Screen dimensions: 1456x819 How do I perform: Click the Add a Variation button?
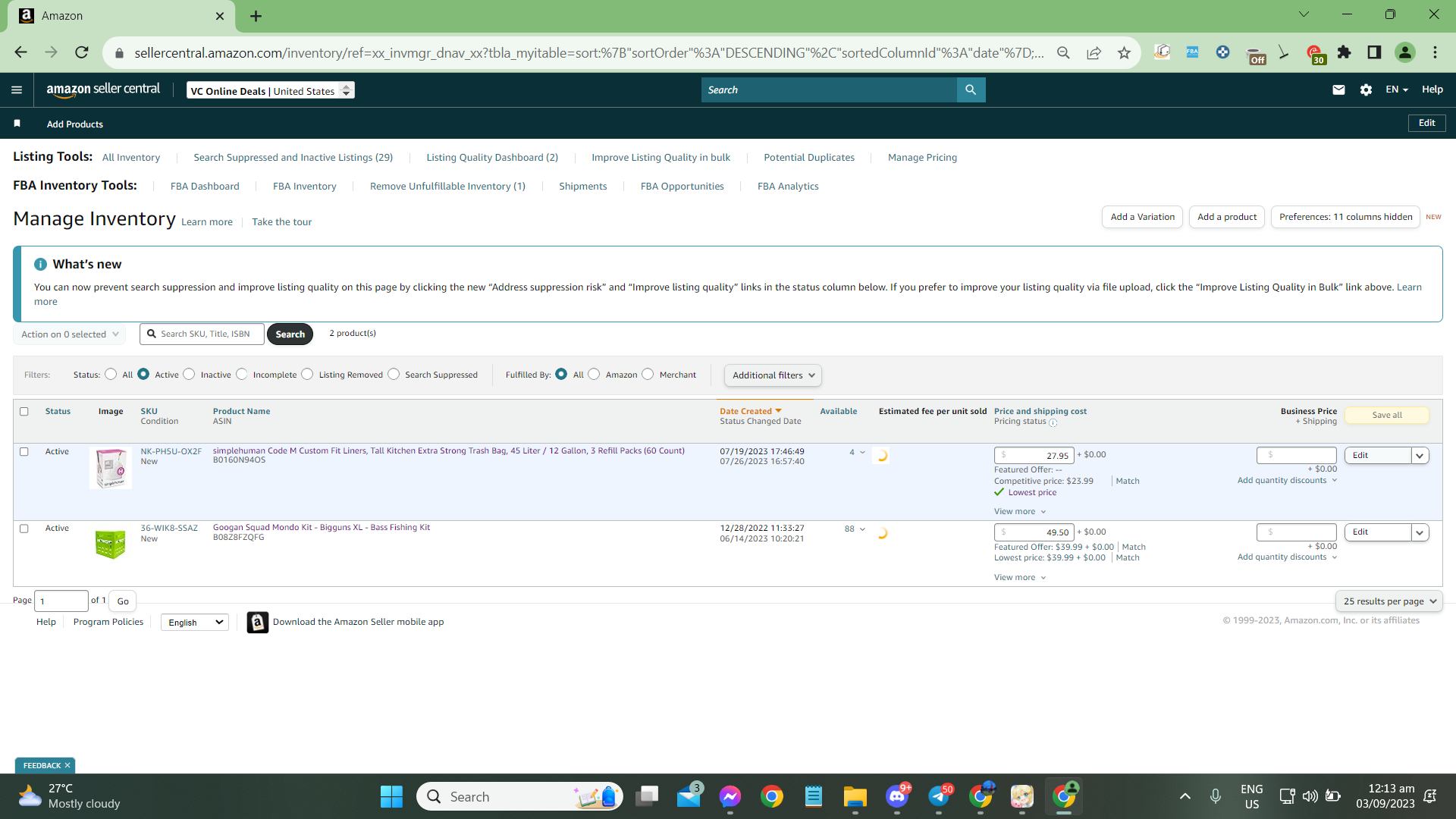1142,217
